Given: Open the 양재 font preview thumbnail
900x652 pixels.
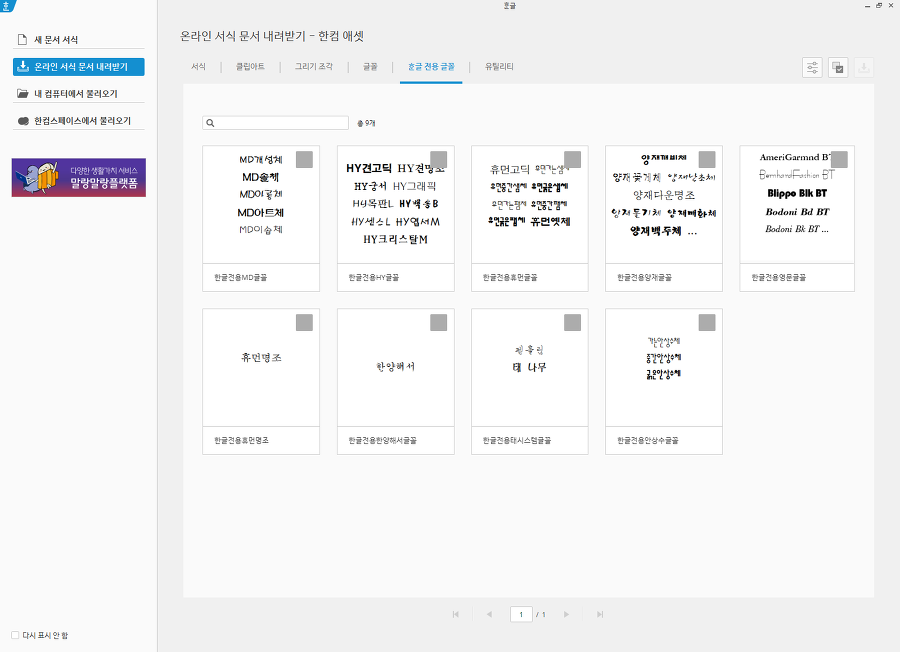Looking at the screenshot, I should tap(664, 205).
